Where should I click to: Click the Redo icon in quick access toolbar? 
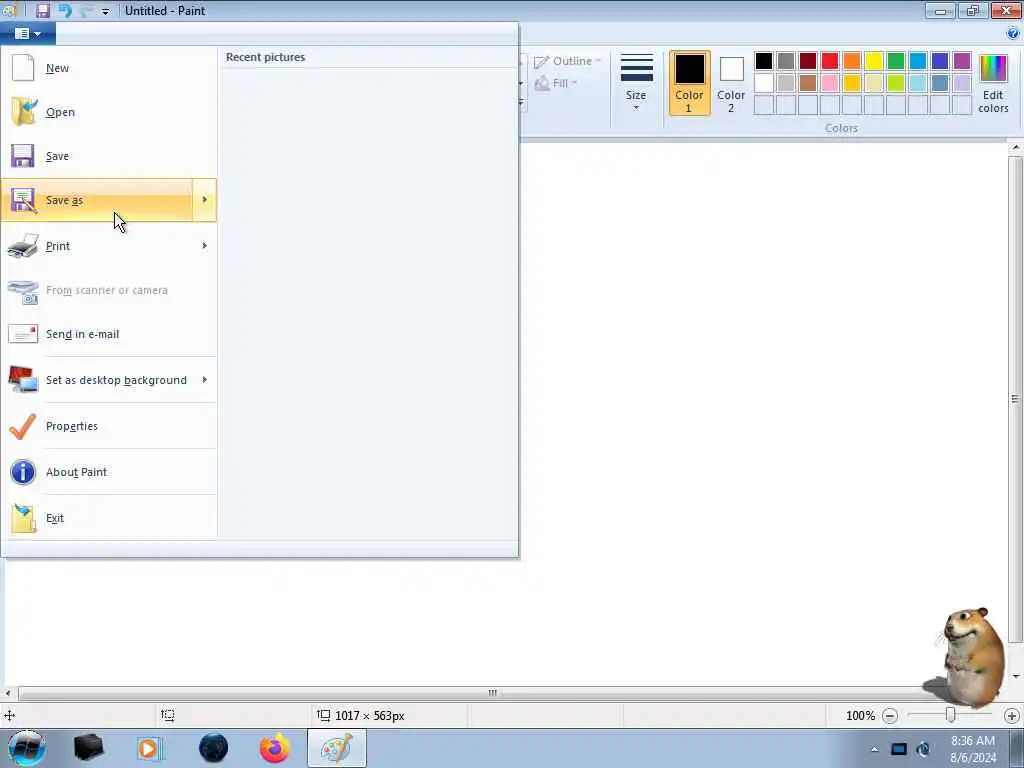(x=86, y=10)
